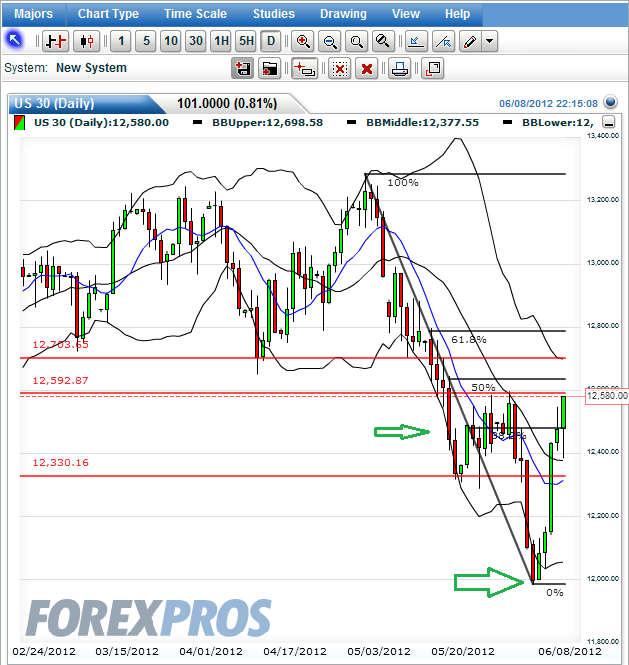Print the chart with printer icon
629x665 pixels.
(x=400, y=68)
